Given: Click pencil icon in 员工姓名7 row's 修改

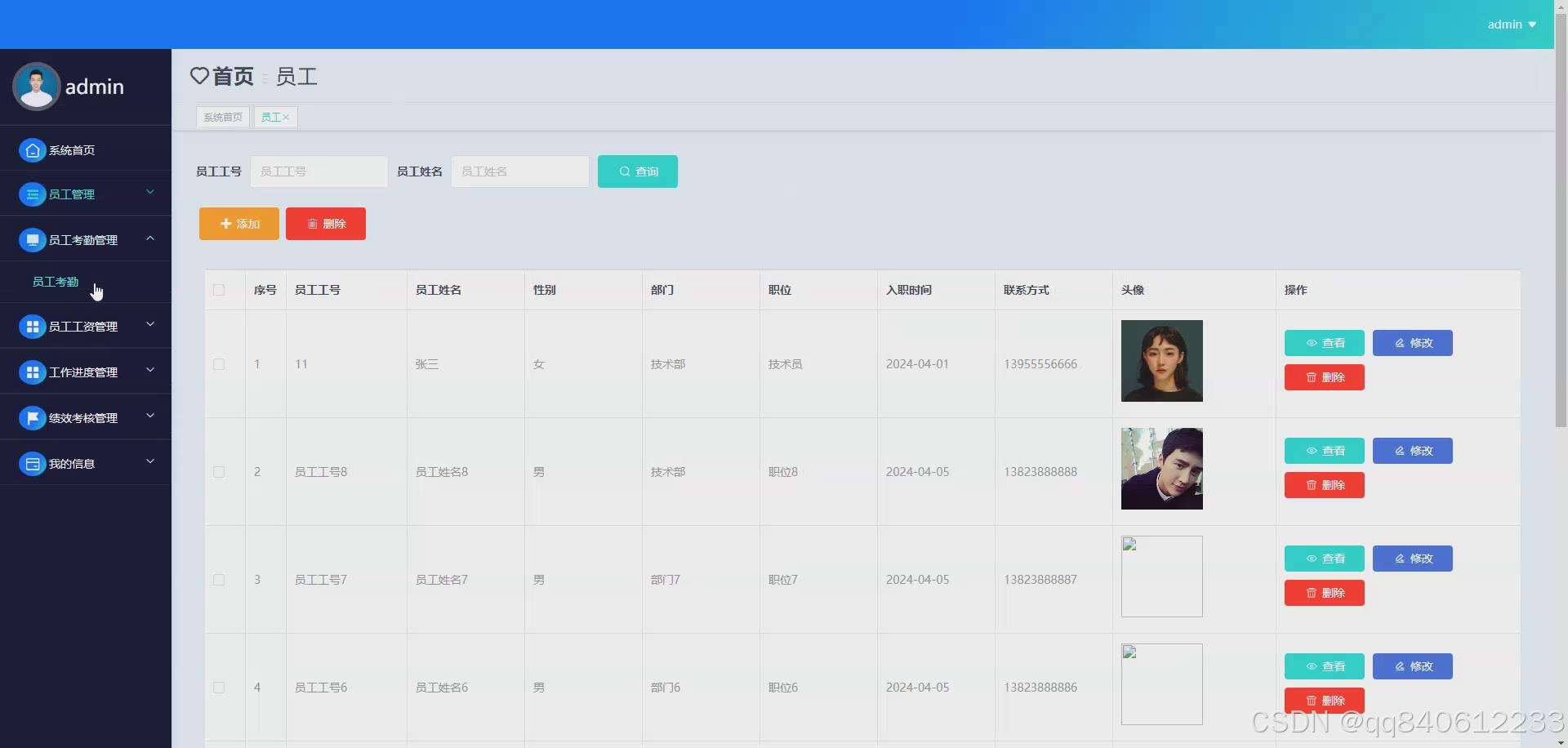Looking at the screenshot, I should (1400, 559).
